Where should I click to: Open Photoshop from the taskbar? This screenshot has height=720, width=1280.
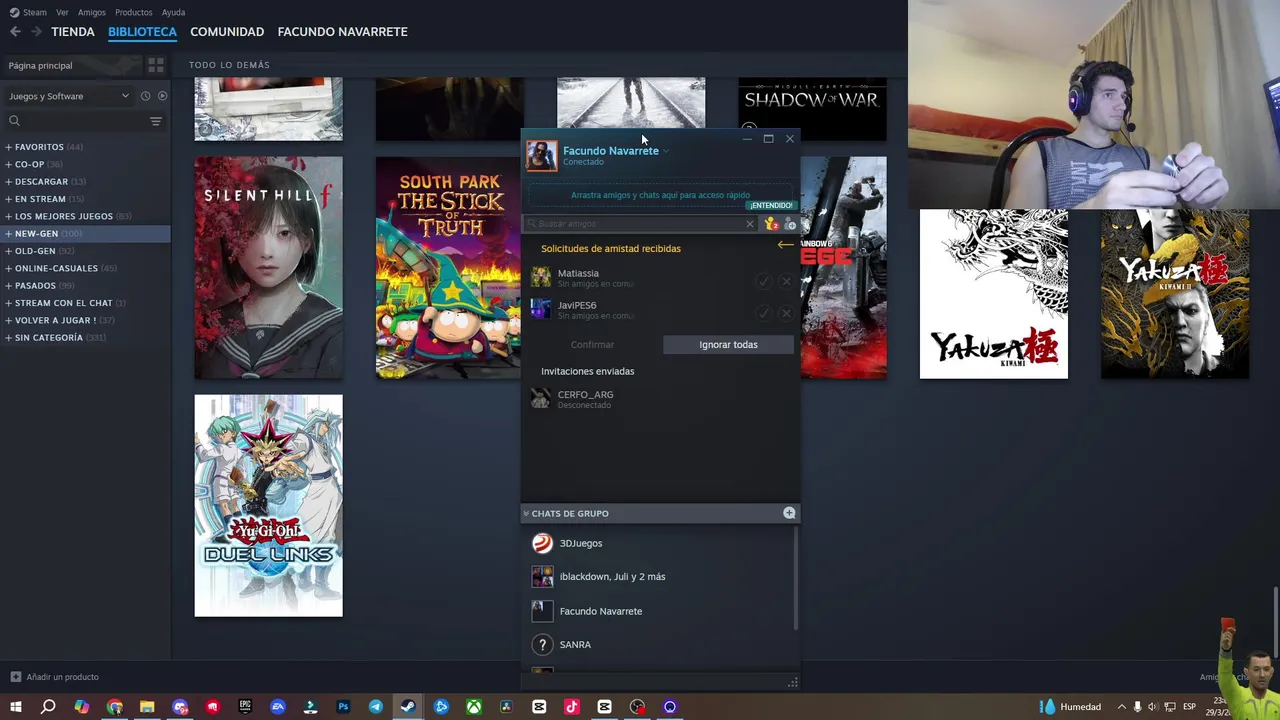343,707
